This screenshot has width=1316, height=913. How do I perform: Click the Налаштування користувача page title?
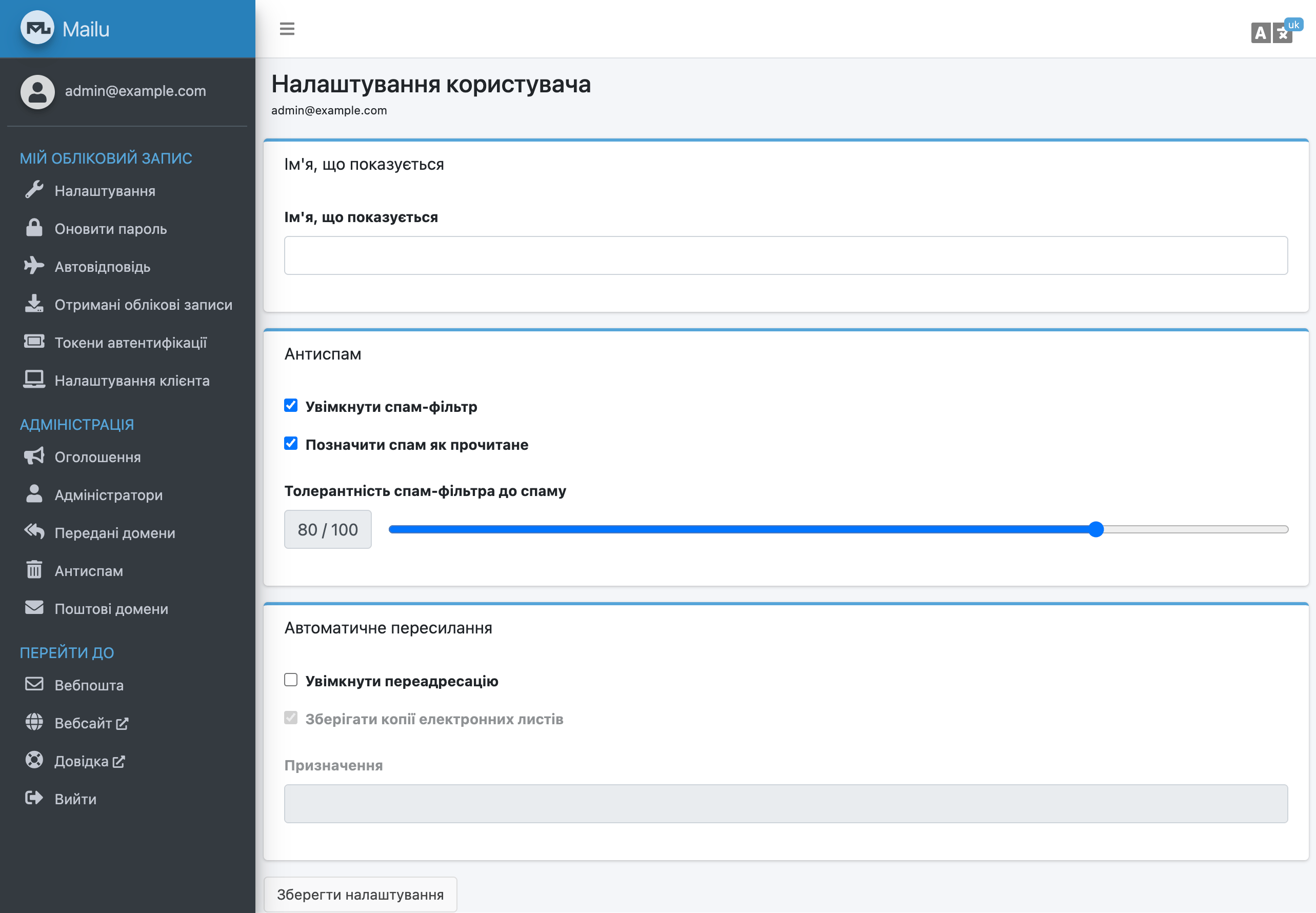[431, 84]
